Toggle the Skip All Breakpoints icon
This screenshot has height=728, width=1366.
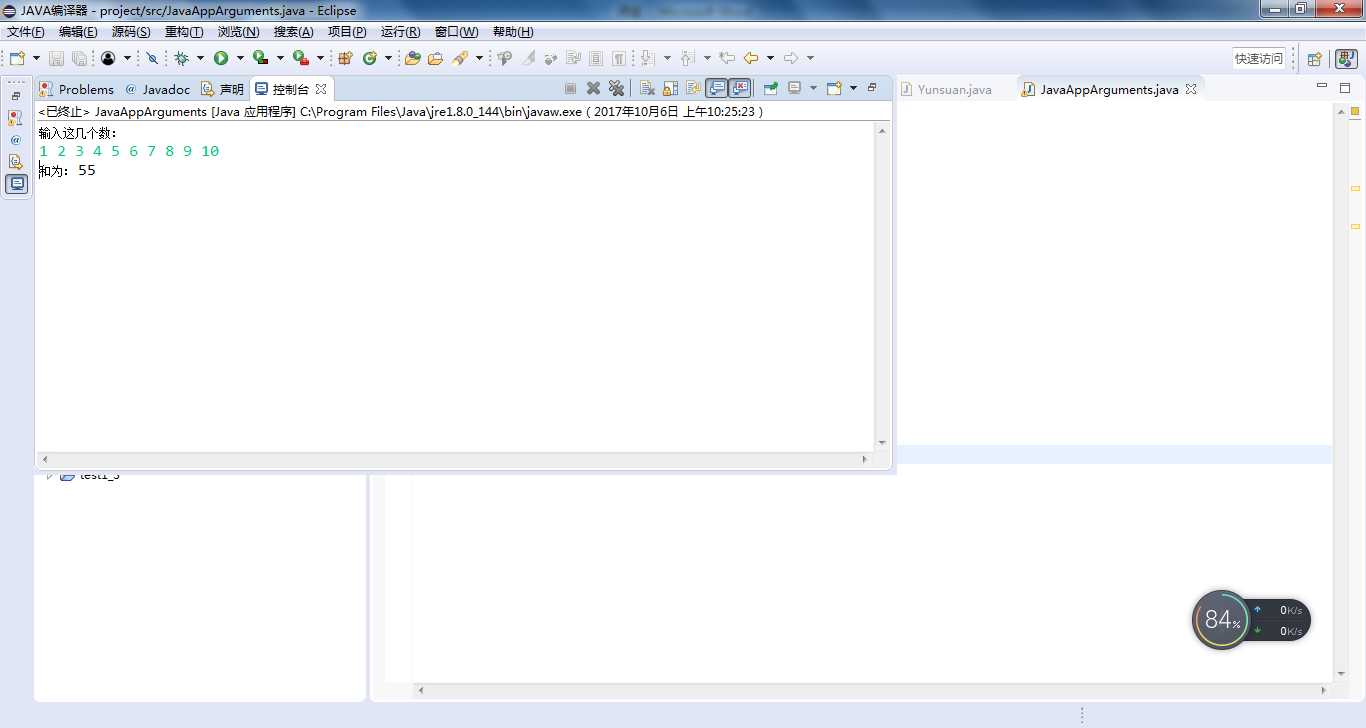(152, 59)
